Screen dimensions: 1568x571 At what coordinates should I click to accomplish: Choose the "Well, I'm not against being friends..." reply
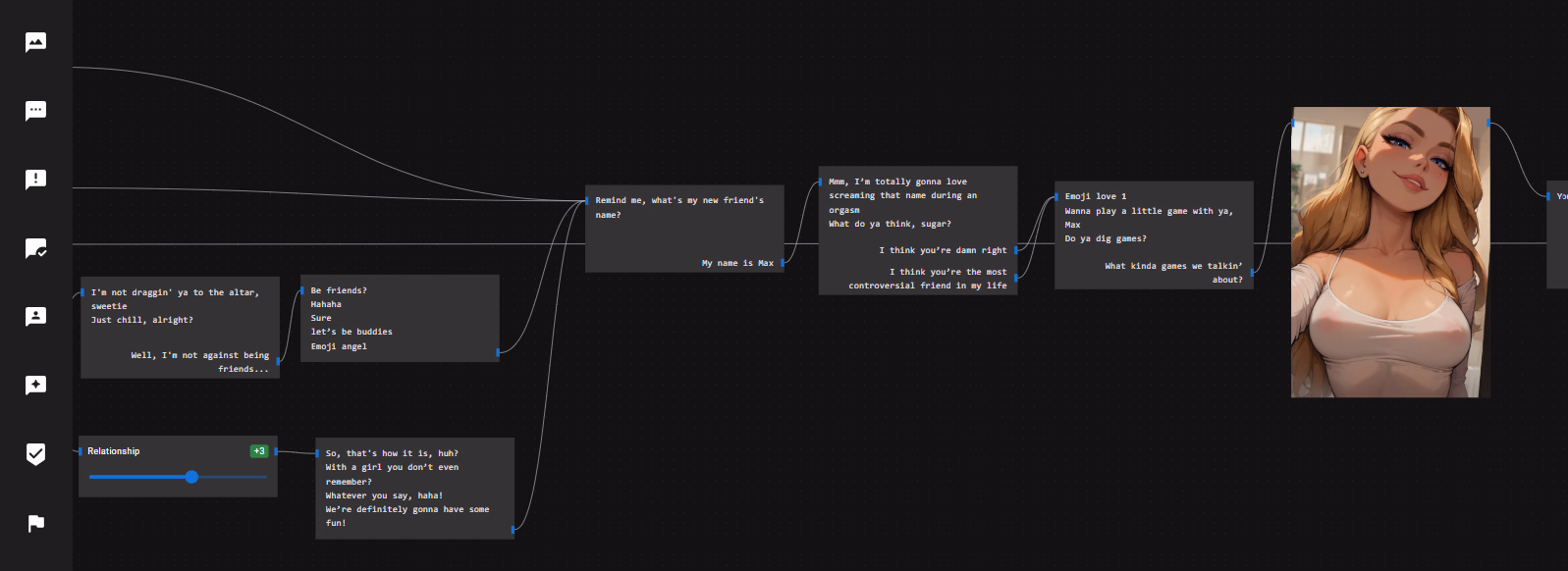pyautogui.click(x=199, y=361)
